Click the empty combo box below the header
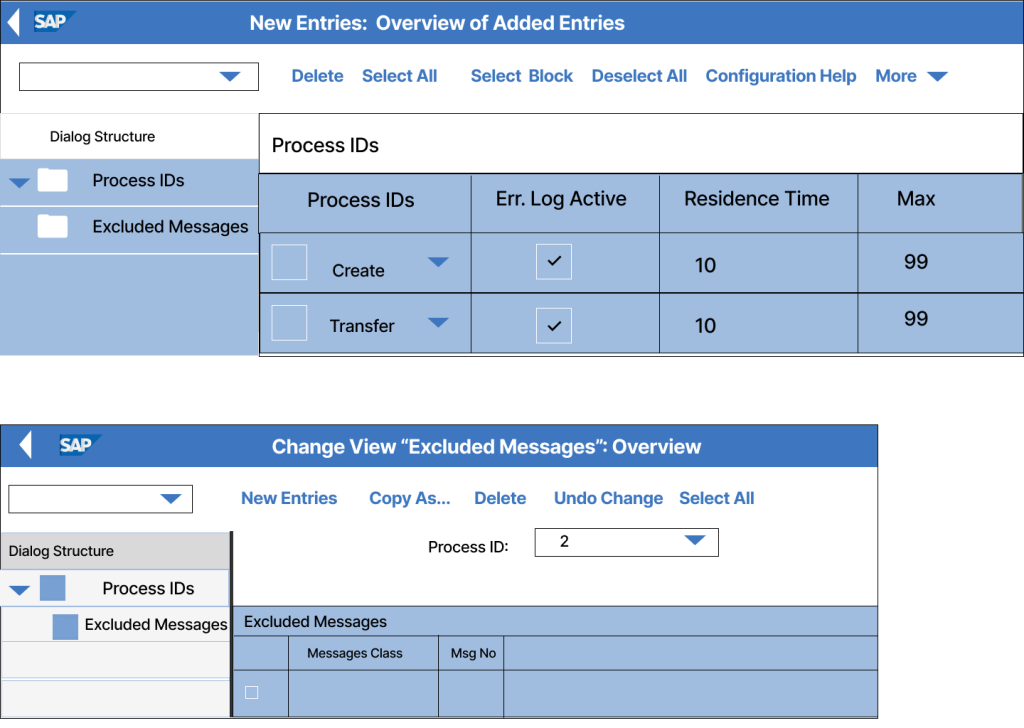The height and width of the screenshot is (728, 1024). tap(138, 76)
